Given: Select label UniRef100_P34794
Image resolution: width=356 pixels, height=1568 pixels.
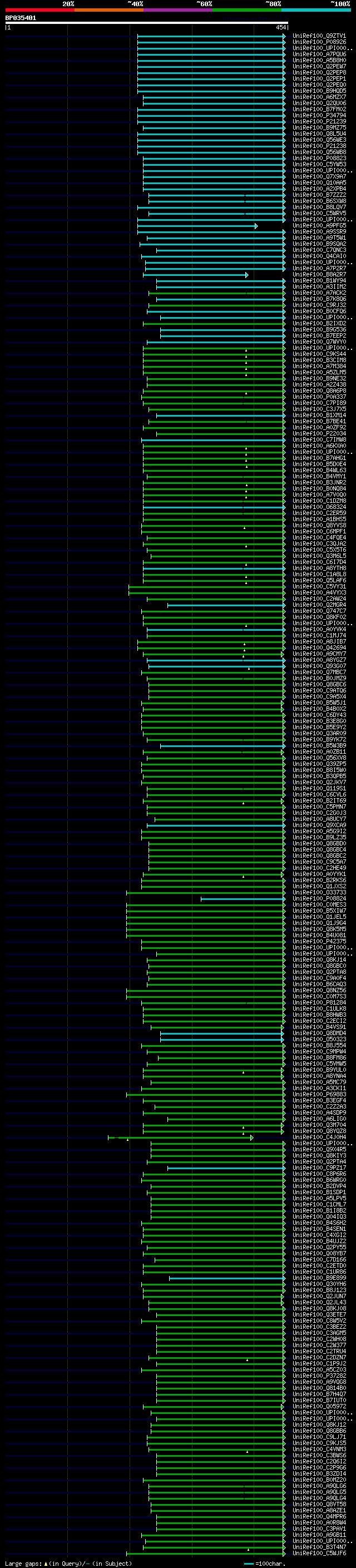Looking at the screenshot, I should 319,115.
